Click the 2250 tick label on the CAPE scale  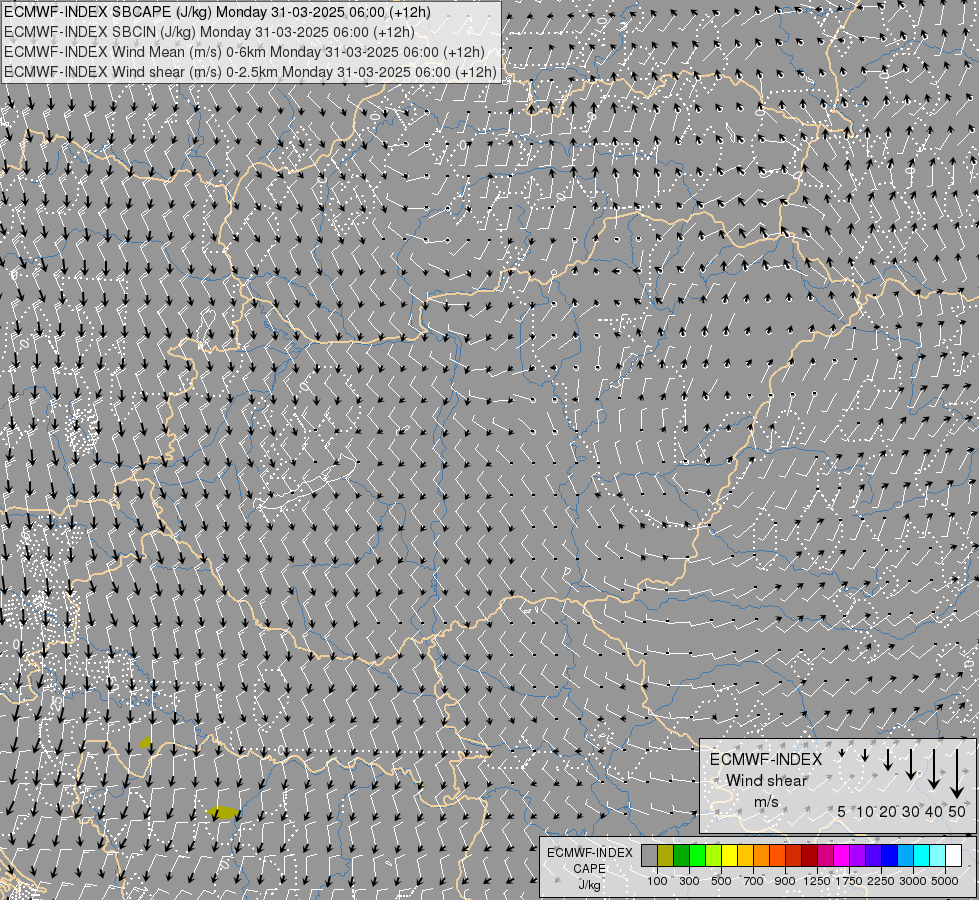(x=881, y=881)
